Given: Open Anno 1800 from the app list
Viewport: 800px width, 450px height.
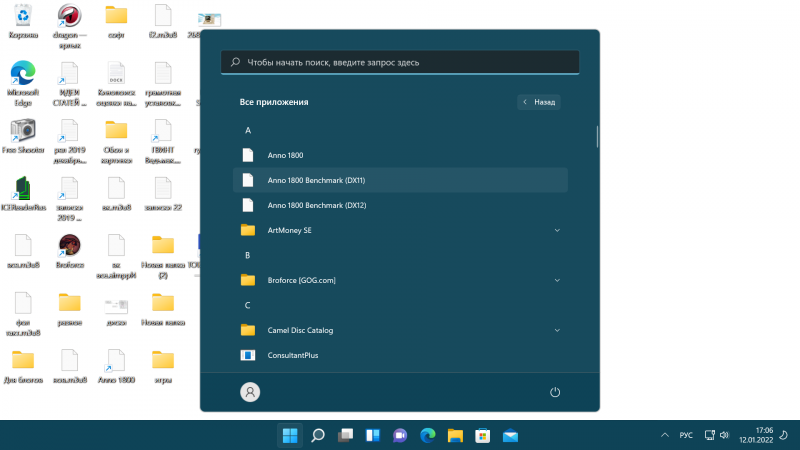Looking at the screenshot, I should [x=285, y=155].
